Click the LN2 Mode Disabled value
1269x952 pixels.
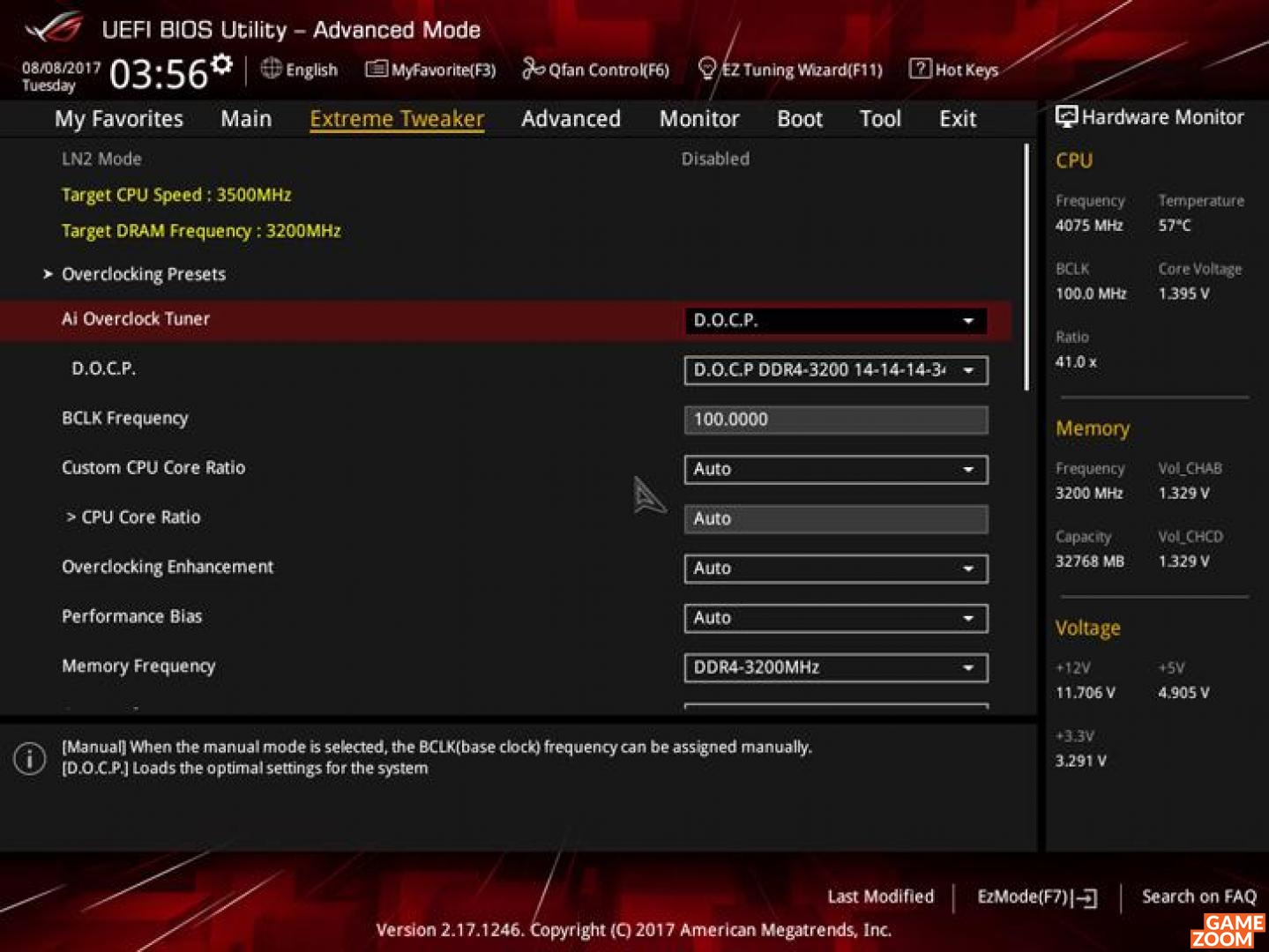tap(715, 159)
